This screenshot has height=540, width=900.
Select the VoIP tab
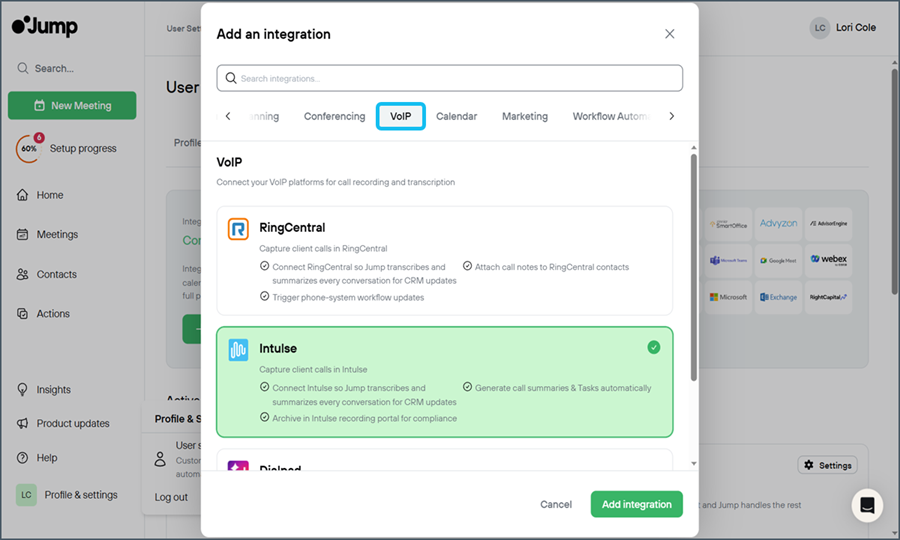point(401,116)
